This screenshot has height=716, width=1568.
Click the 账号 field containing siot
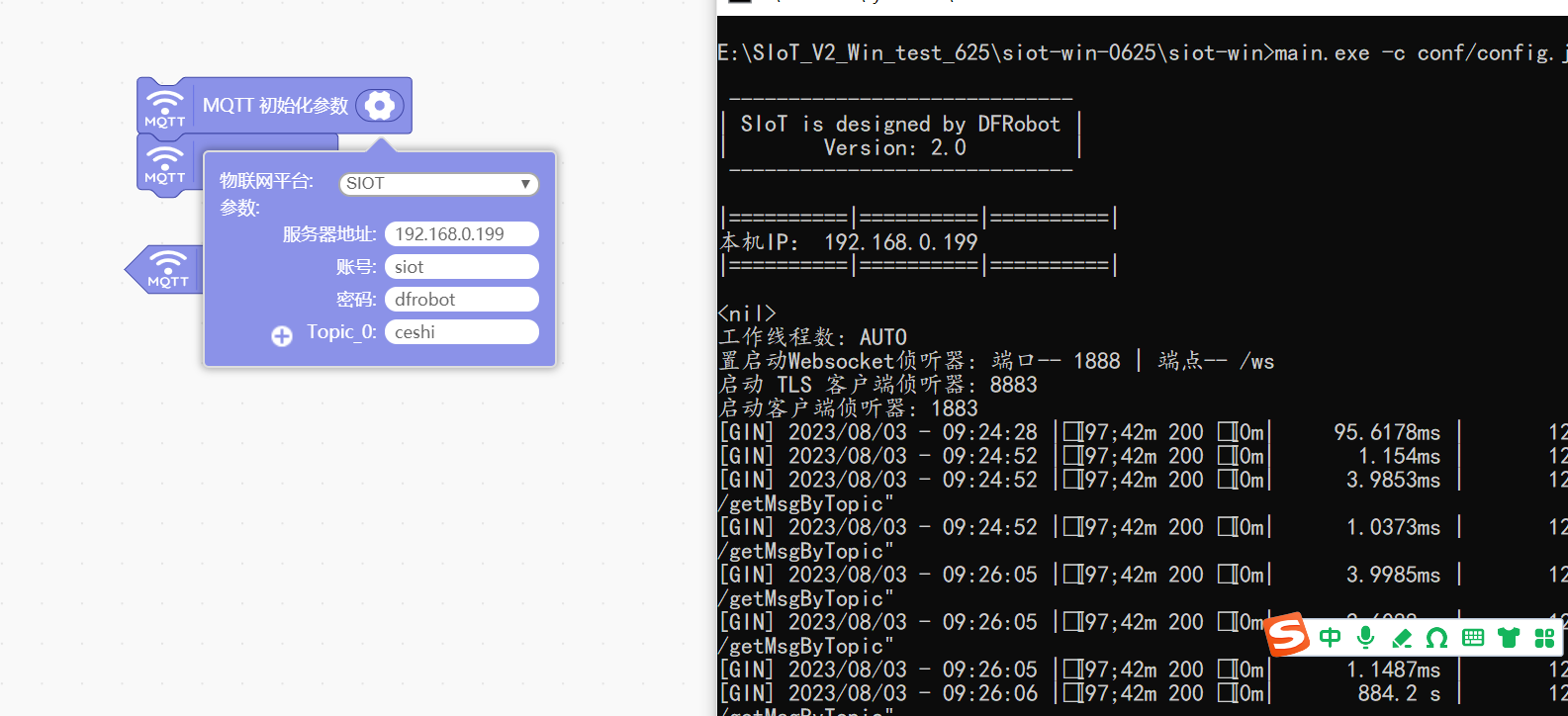462,267
